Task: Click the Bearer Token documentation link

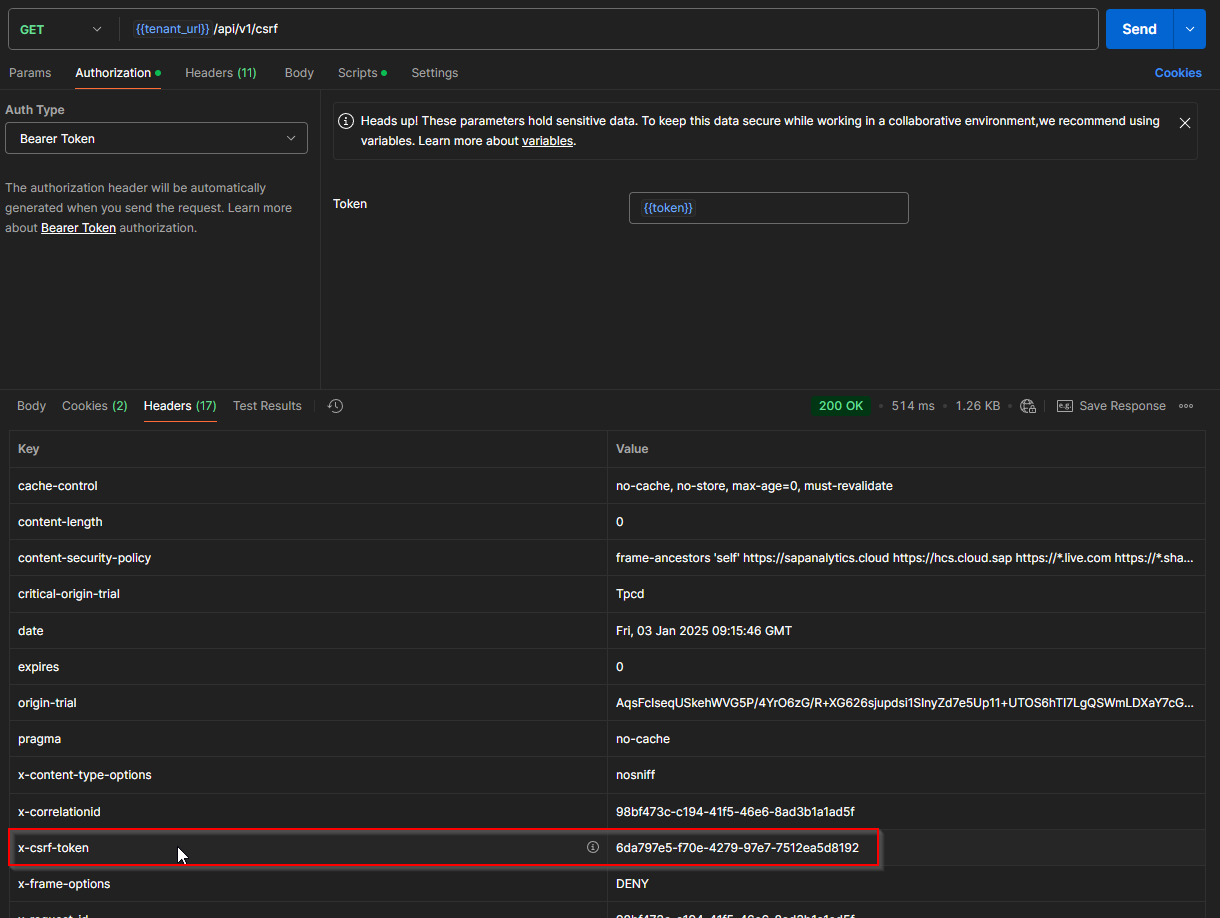Action: point(78,227)
